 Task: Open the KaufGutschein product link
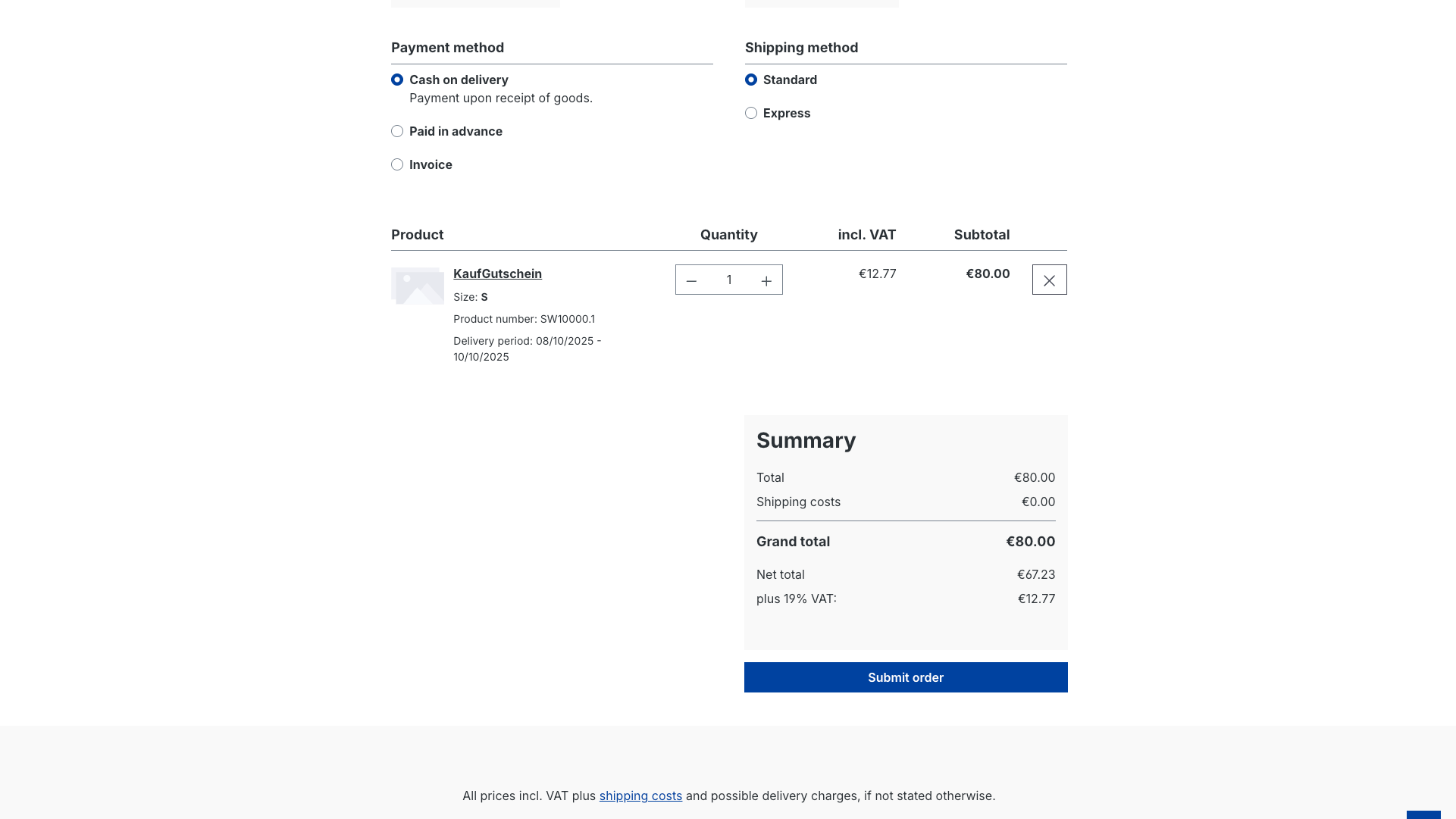[x=497, y=274]
